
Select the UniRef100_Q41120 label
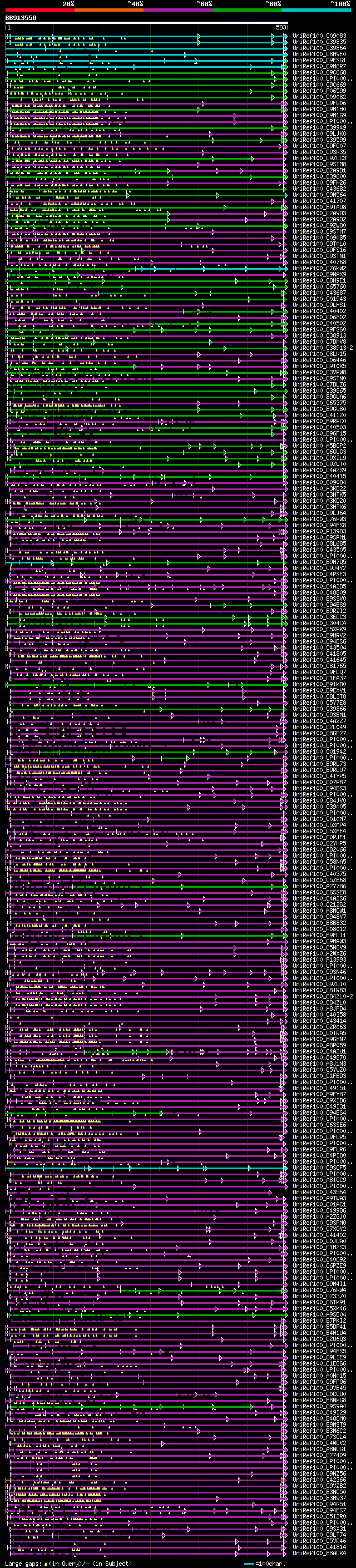pyautogui.click(x=319, y=415)
